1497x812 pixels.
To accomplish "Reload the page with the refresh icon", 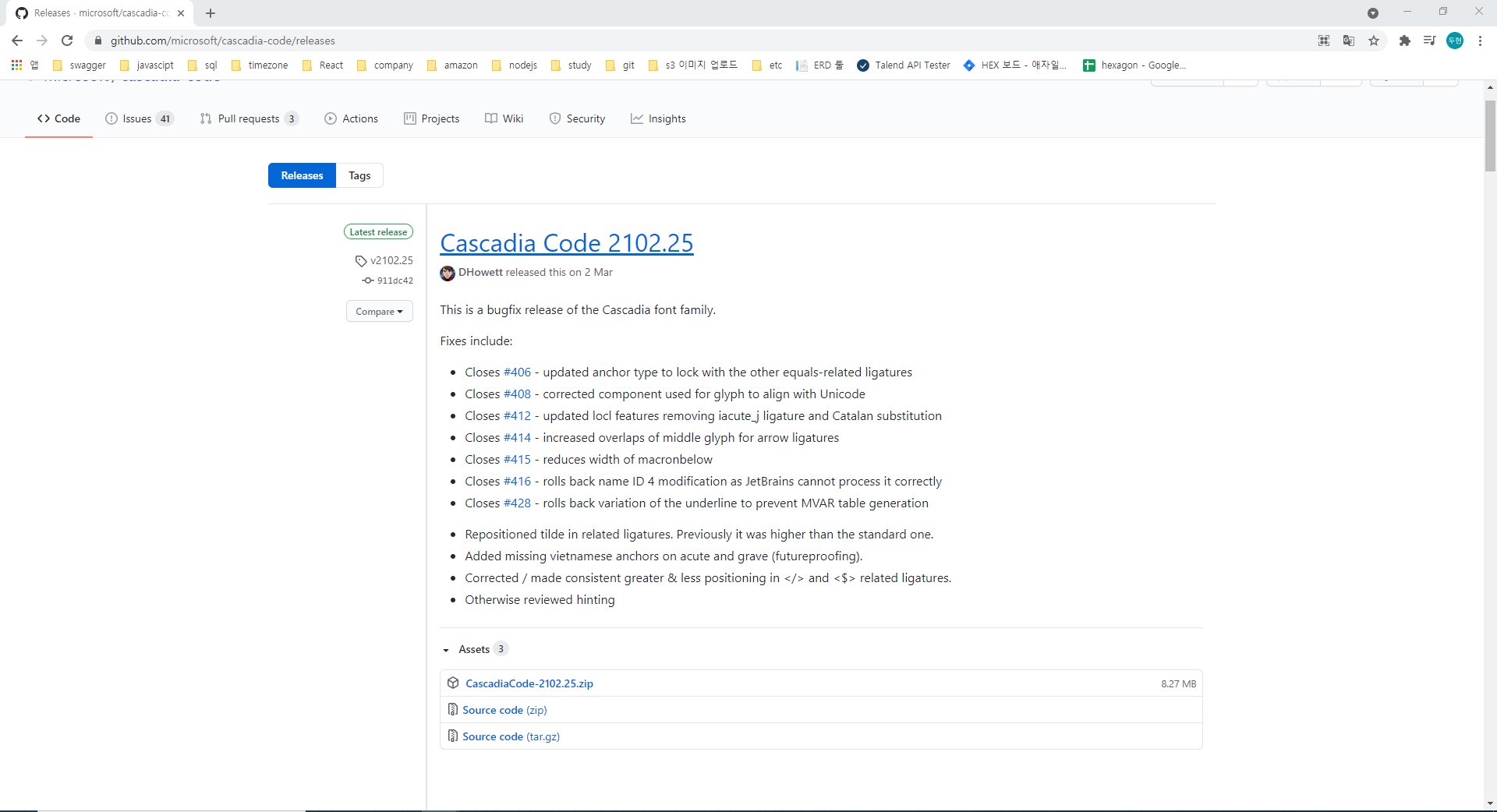I will 67,41.
